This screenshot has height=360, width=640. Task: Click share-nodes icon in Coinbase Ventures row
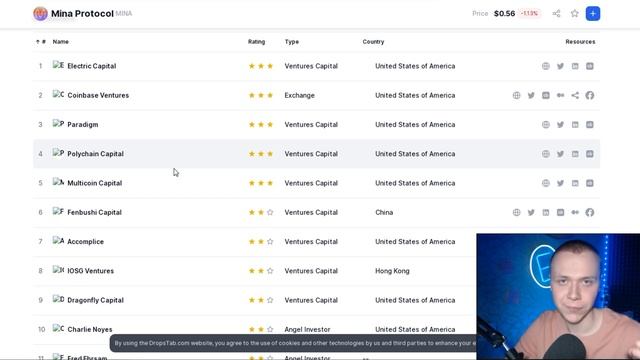(x=575, y=96)
